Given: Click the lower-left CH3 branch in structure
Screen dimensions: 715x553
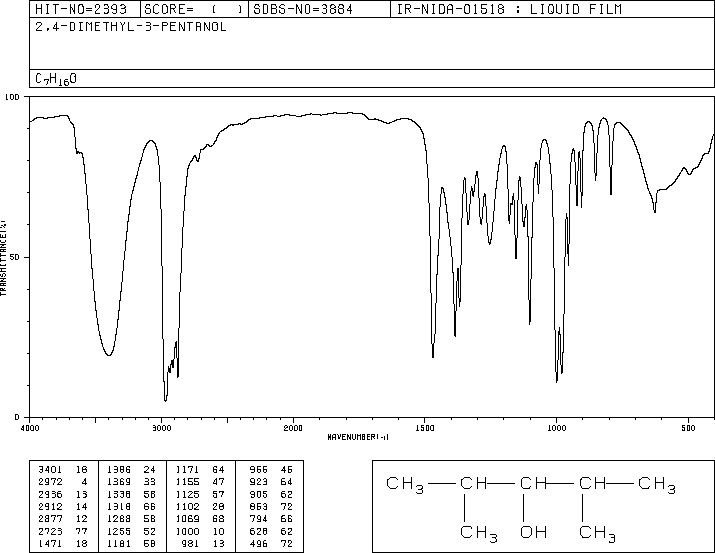Looking at the screenshot, I should [x=479, y=533].
